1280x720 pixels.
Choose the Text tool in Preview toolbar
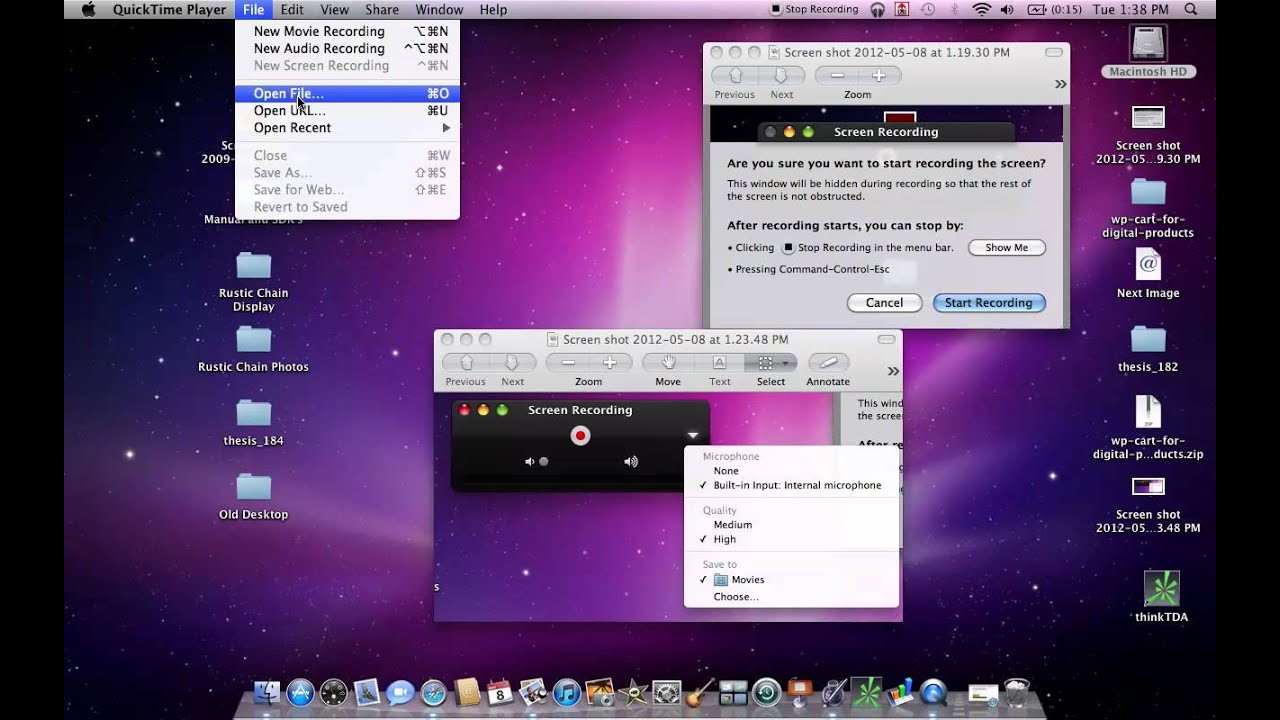click(720, 363)
